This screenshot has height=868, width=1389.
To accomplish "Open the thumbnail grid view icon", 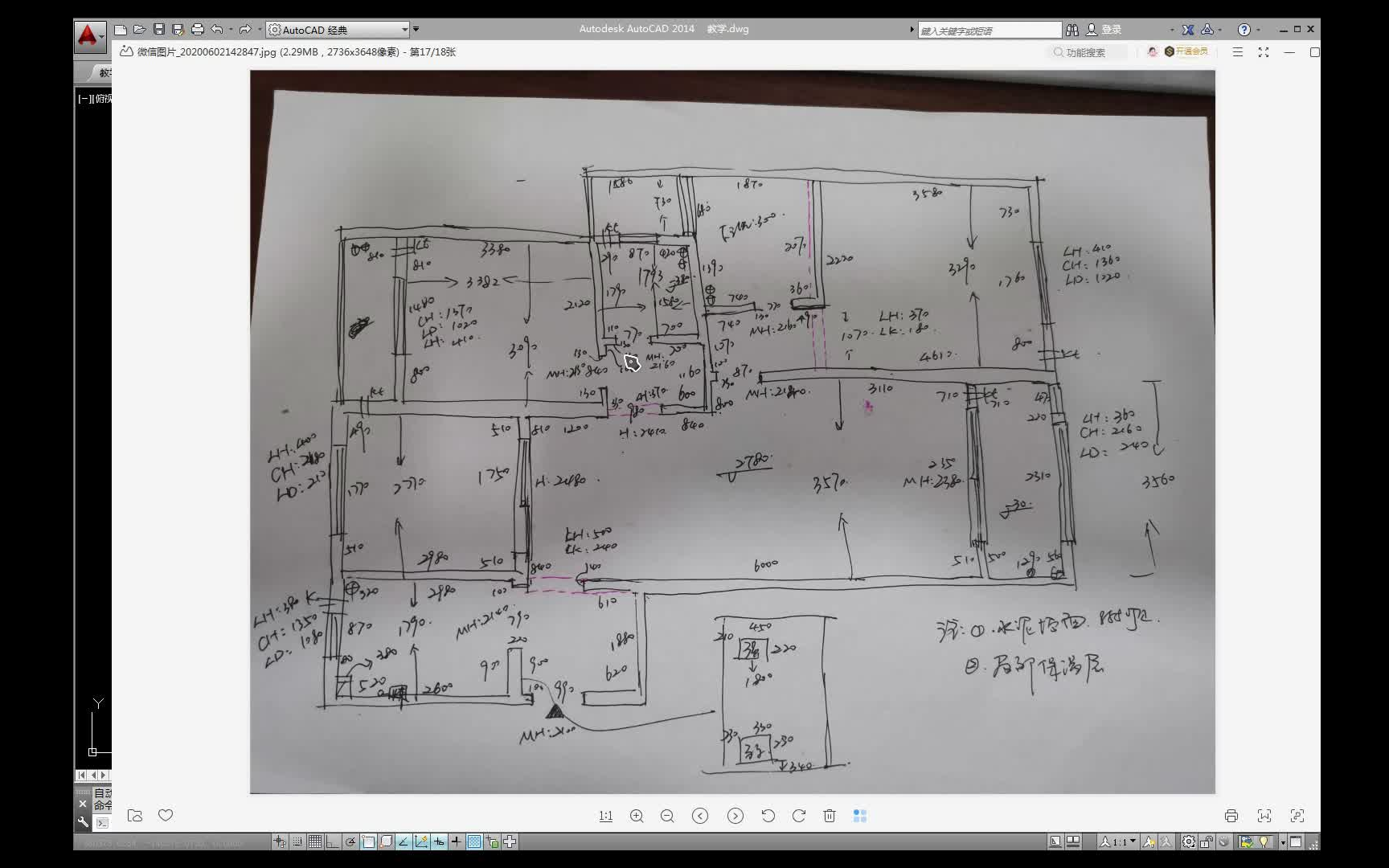I will pos(860,816).
